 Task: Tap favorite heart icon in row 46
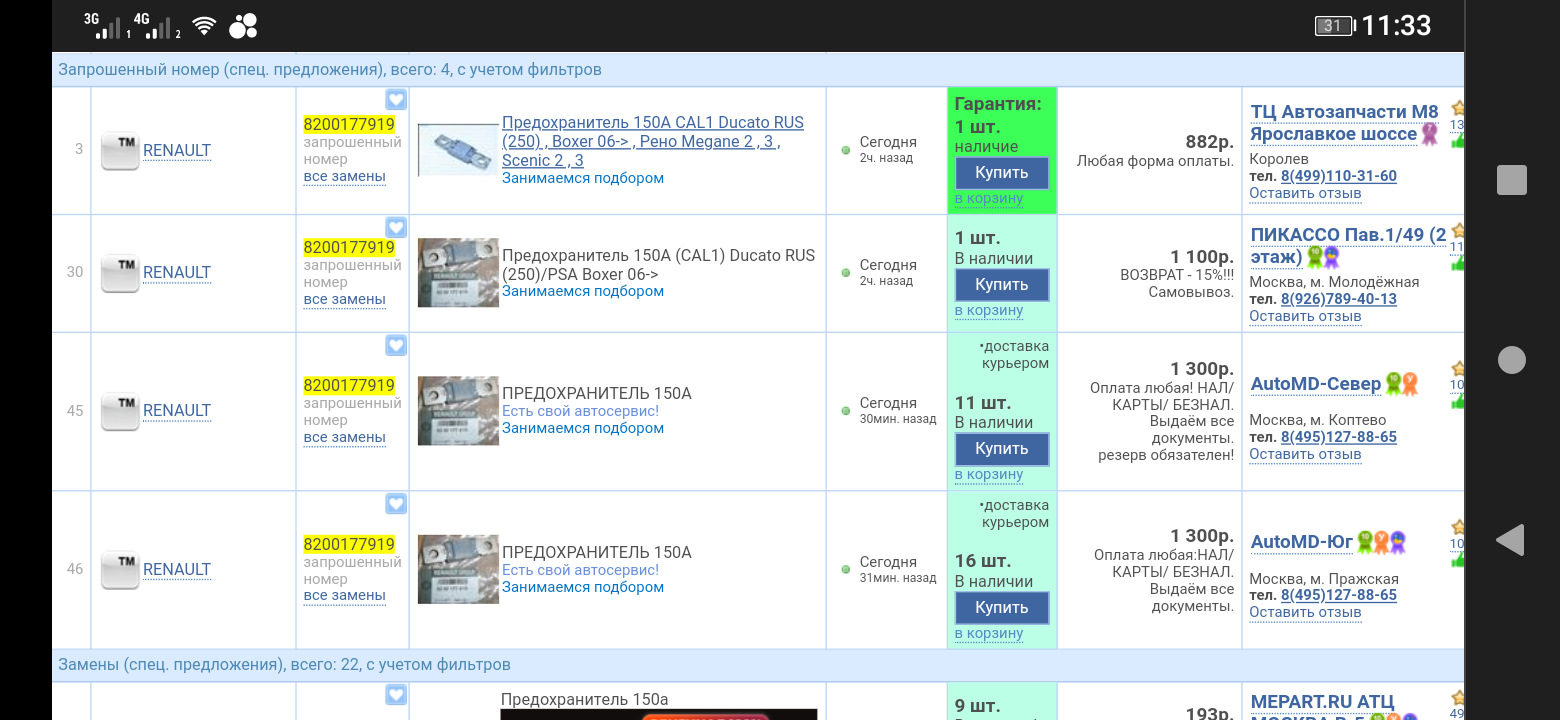point(396,504)
